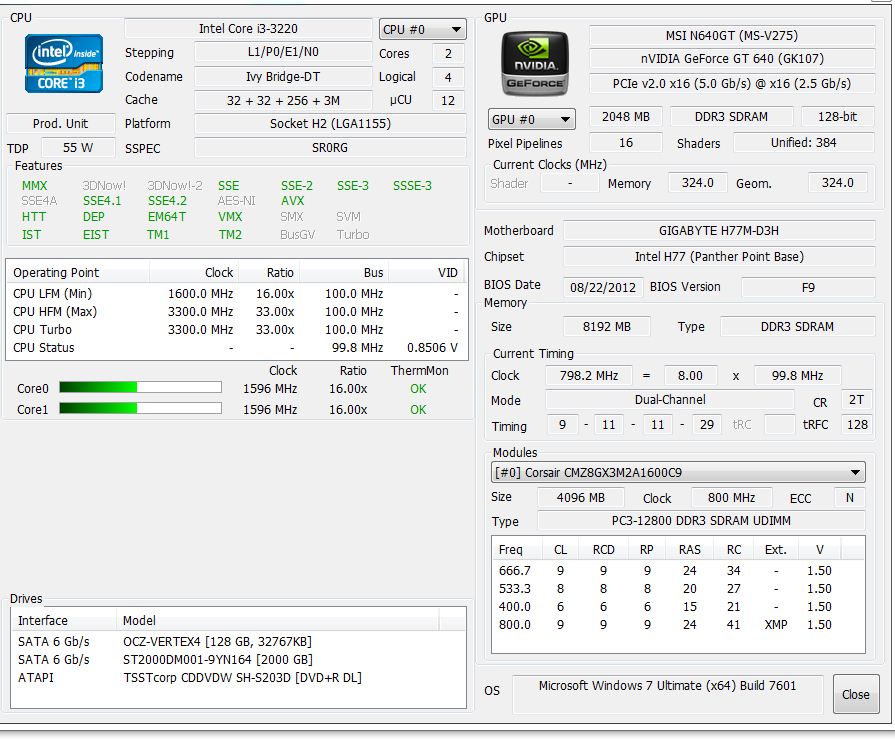Click the Codename field Ivy Bridge-DT
Image resolution: width=895 pixels, height=739 pixels.
(283, 76)
